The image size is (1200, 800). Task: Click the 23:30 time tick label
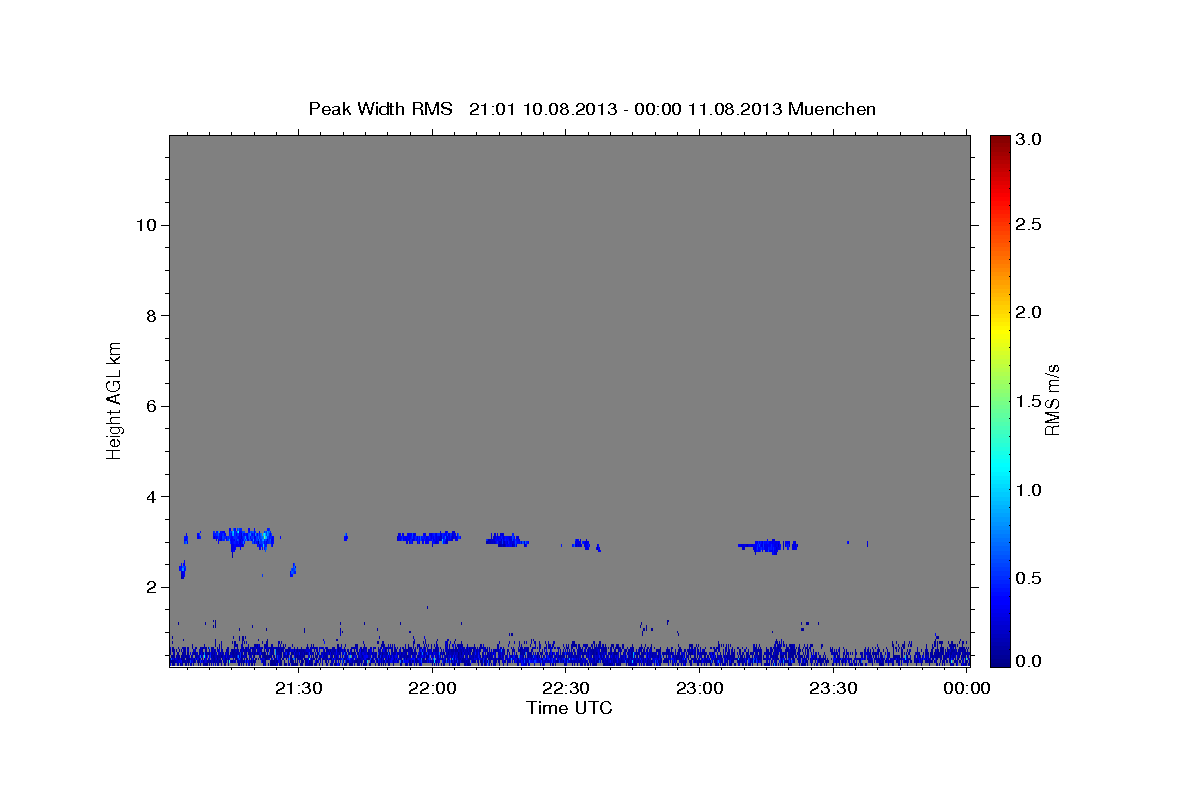[833, 689]
